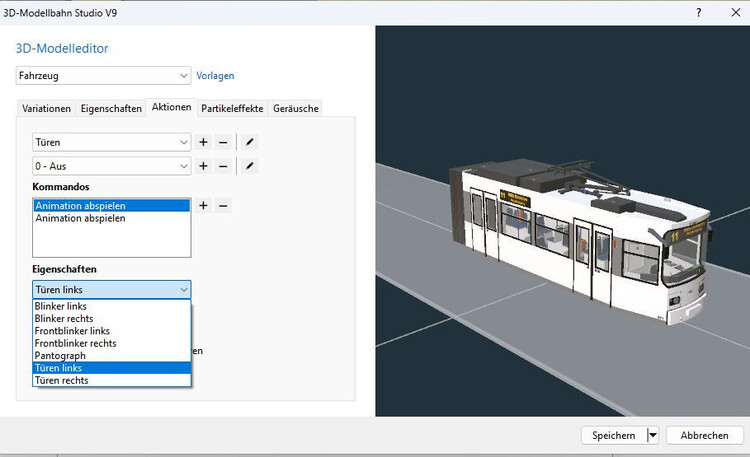Edit the Türen action name with pencil

(250, 142)
